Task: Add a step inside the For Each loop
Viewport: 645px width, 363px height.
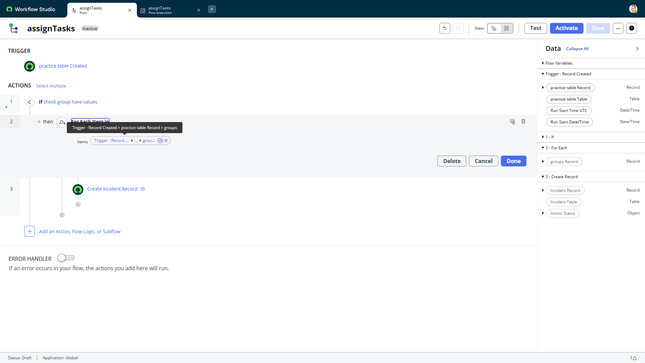Action: pos(78,205)
